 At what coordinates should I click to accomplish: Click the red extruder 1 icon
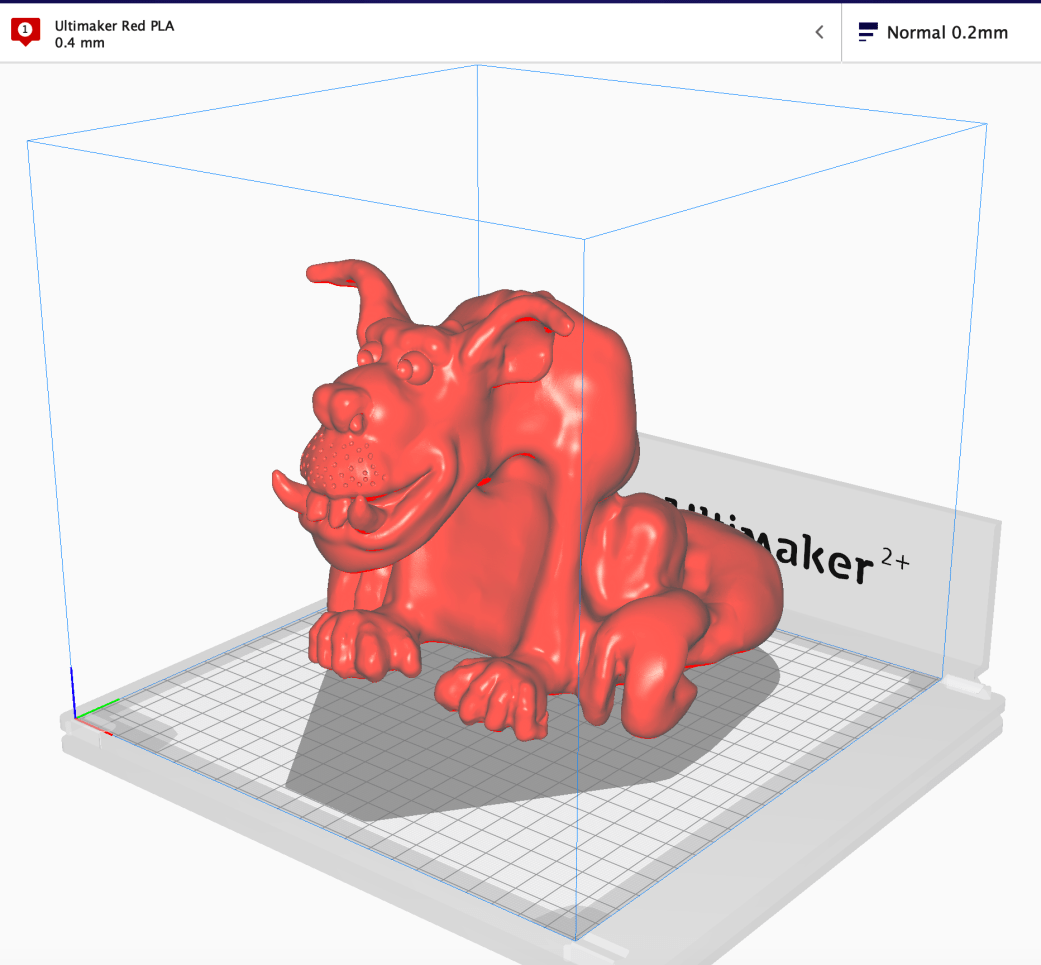pos(25,32)
